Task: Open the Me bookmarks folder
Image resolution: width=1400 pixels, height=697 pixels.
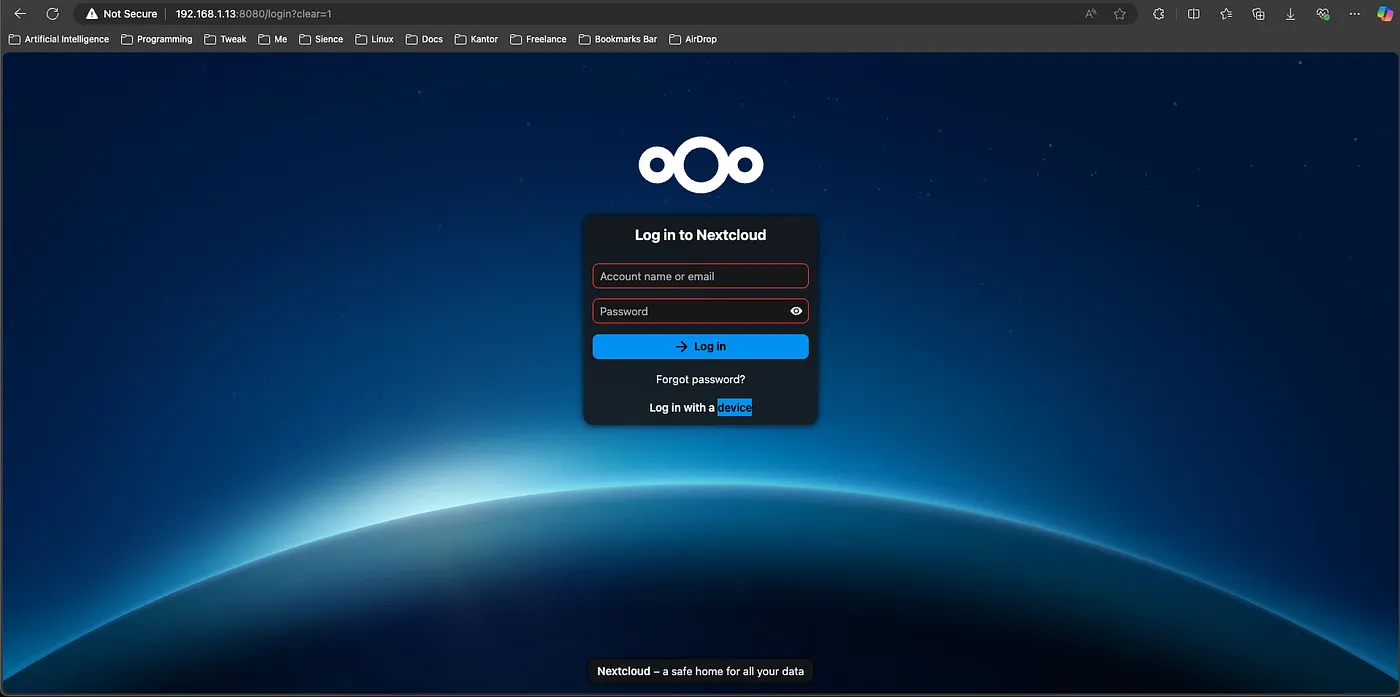Action: pyautogui.click(x=273, y=39)
